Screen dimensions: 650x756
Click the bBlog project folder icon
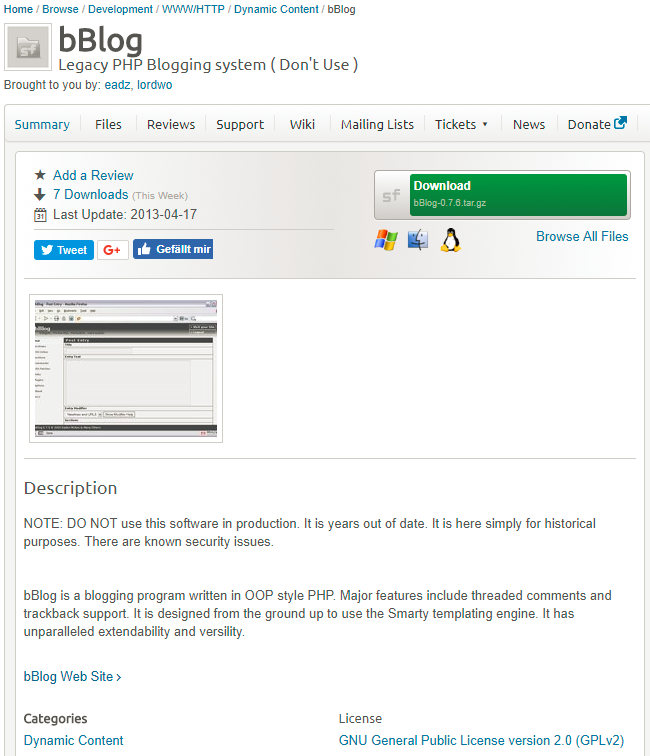(x=28, y=47)
